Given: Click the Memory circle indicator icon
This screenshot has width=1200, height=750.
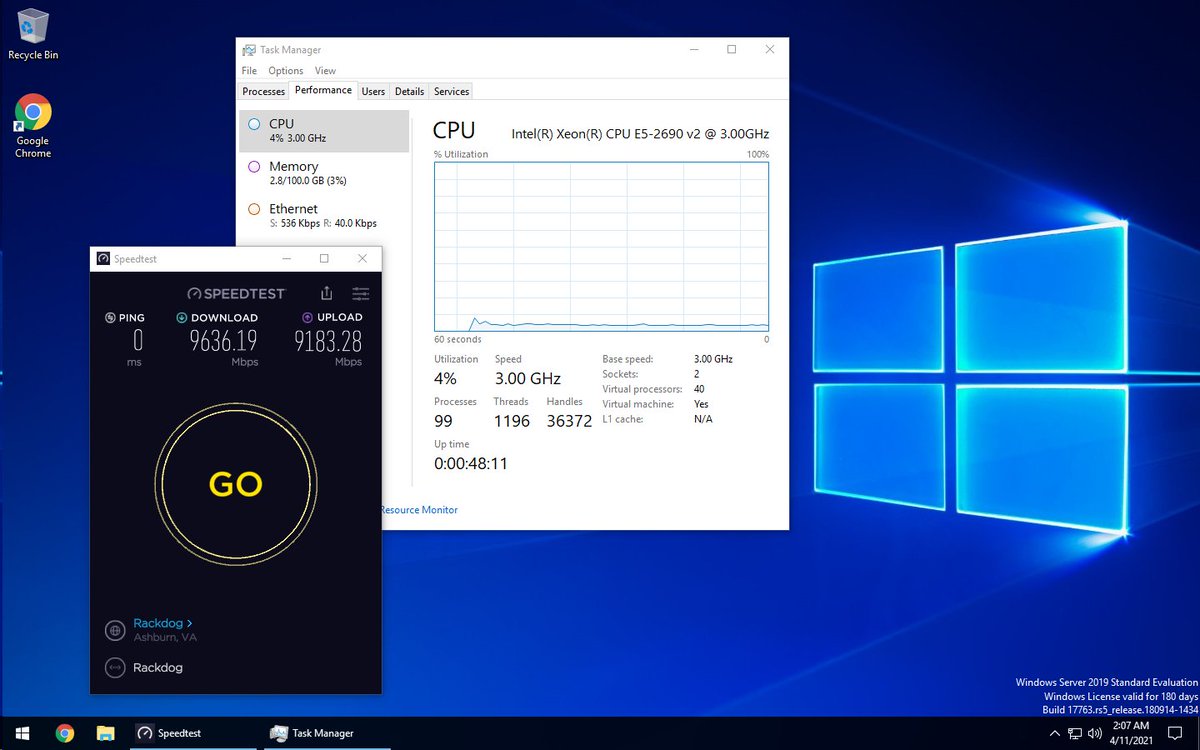Looking at the screenshot, I should (254, 167).
